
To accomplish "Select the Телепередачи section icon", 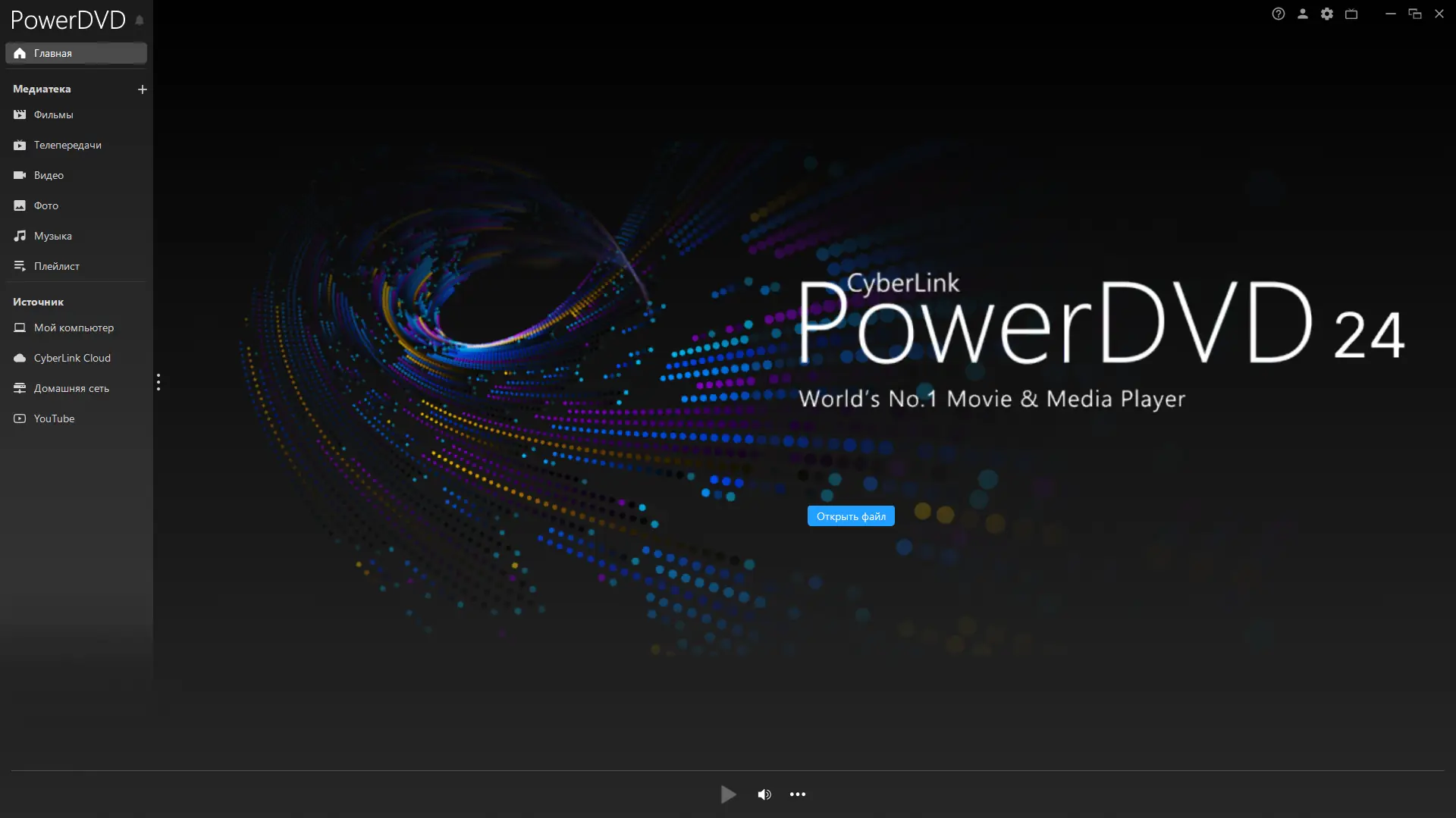I will click(19, 145).
